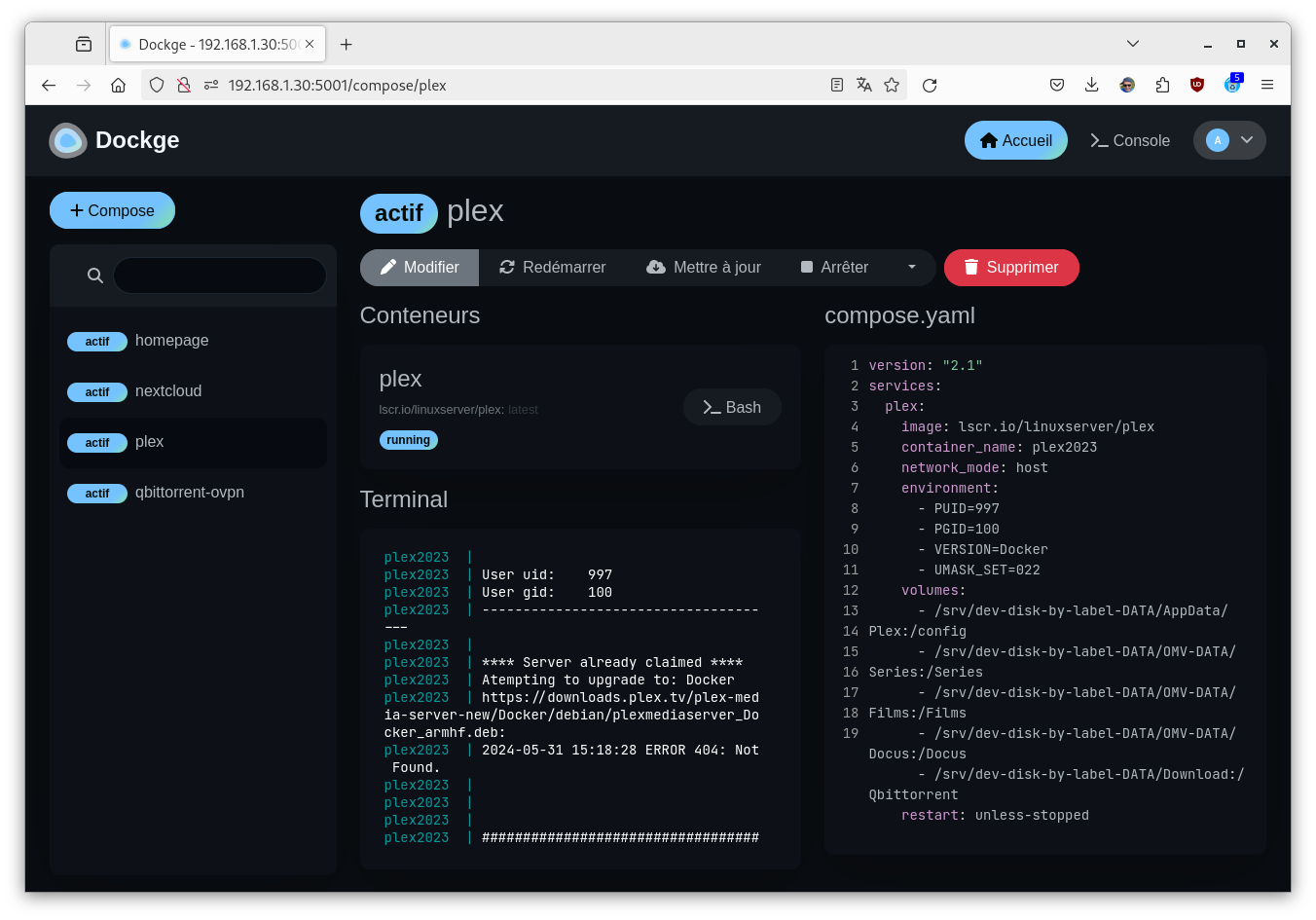Click the version: "2.1" line
The height and width of the screenshot is (920, 1316).
point(926,365)
